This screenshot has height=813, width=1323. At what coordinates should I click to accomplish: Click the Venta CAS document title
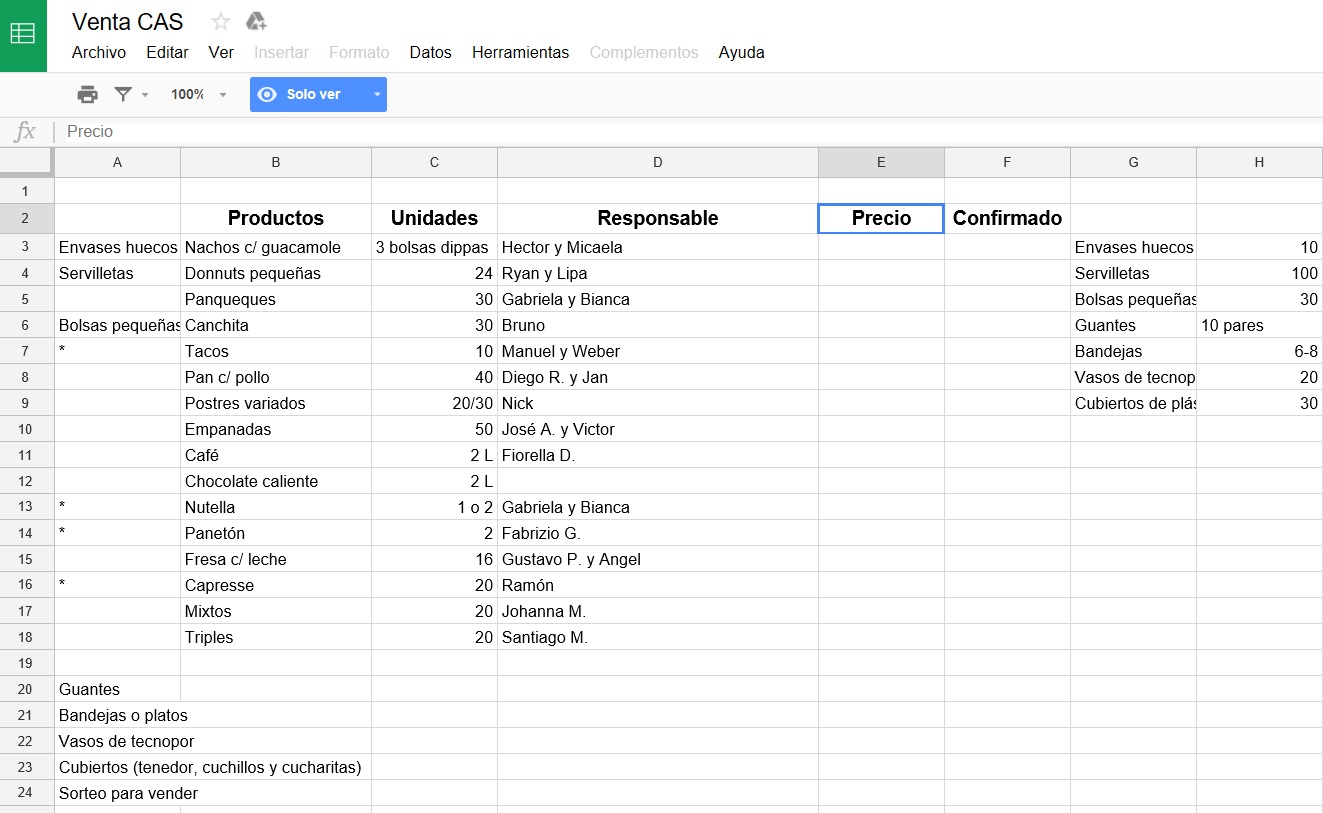128,22
